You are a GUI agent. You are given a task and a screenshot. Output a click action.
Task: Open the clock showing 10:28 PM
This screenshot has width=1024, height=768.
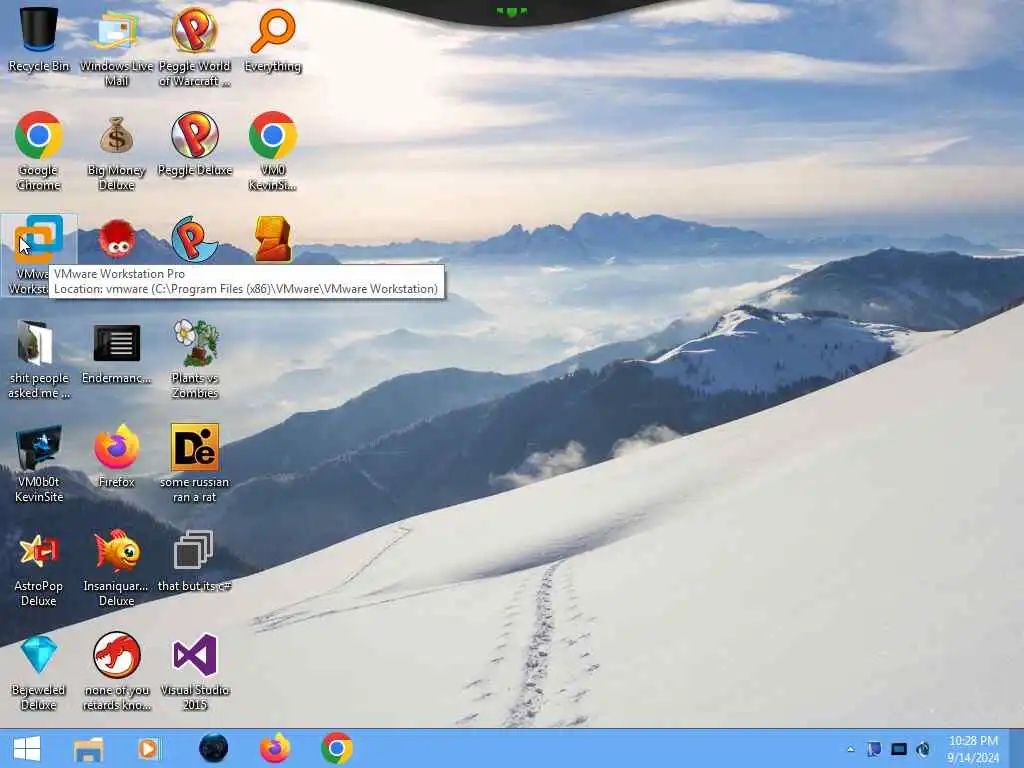973,749
